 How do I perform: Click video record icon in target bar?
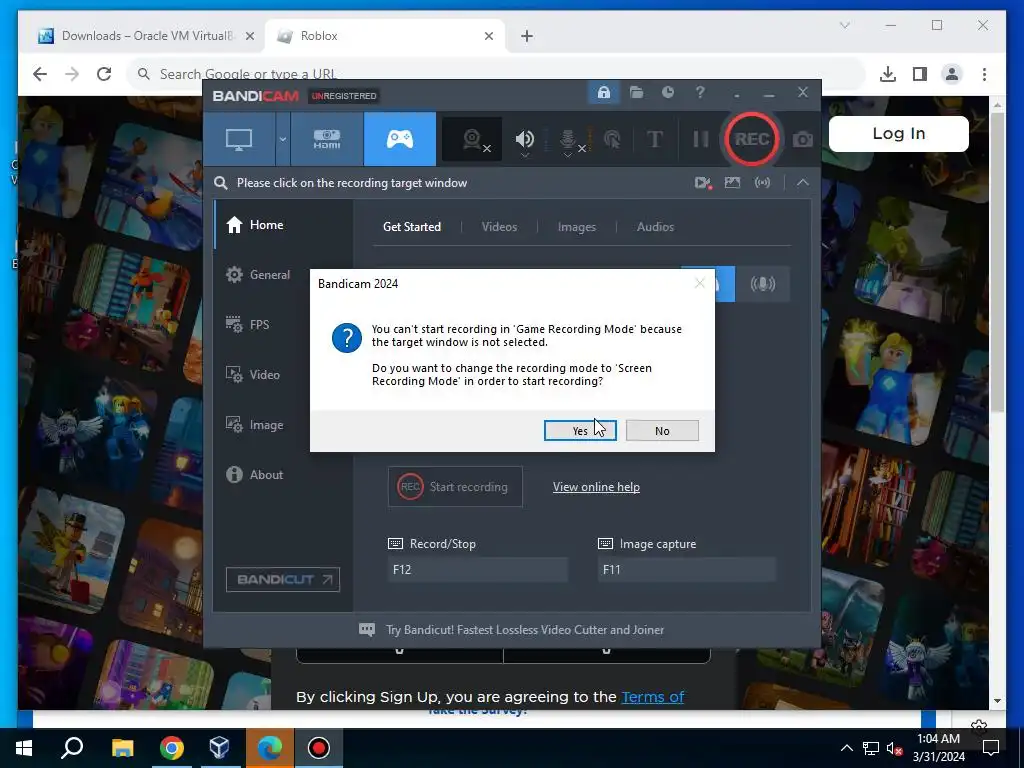coord(703,183)
